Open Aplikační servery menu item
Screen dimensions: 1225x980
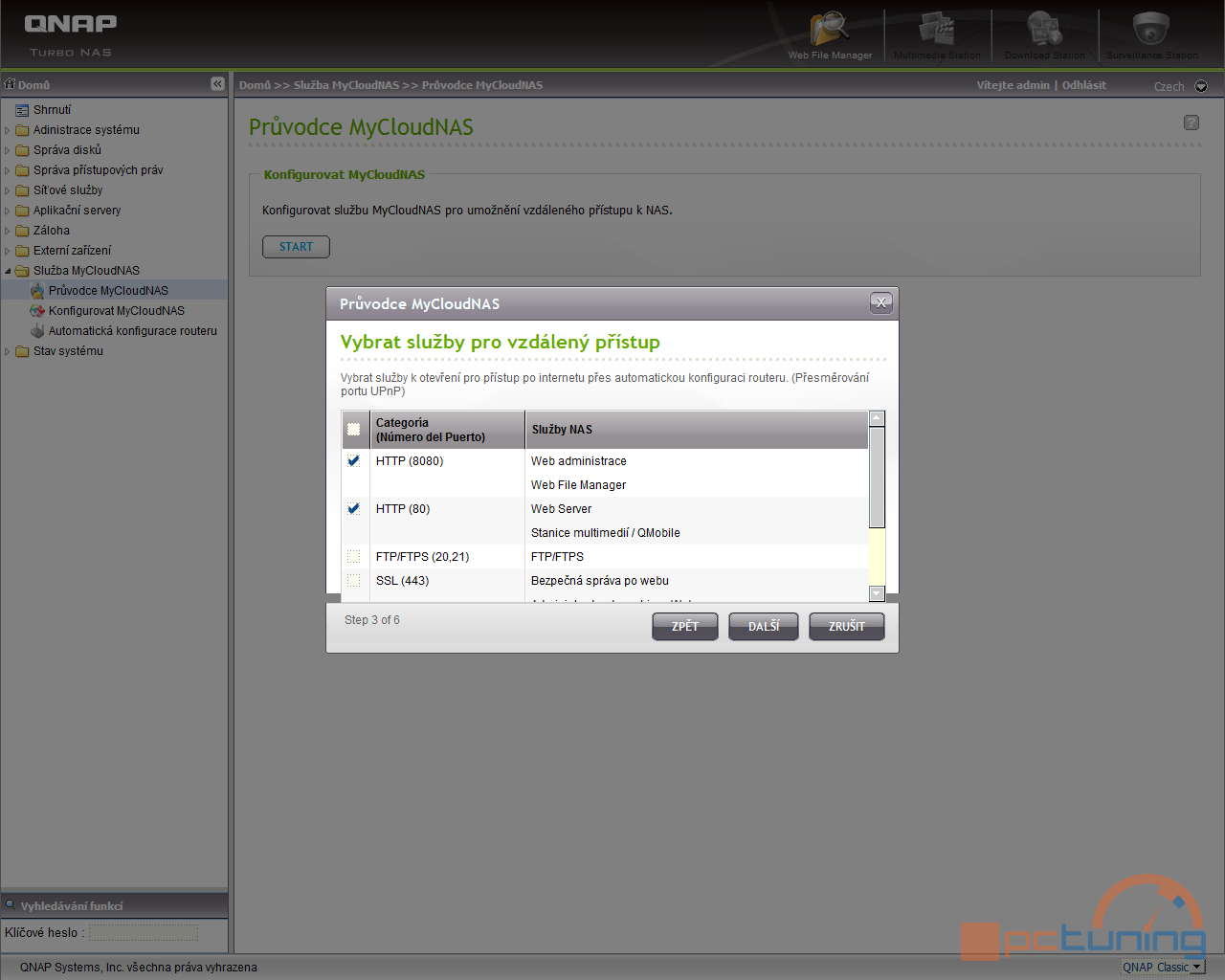(x=77, y=211)
